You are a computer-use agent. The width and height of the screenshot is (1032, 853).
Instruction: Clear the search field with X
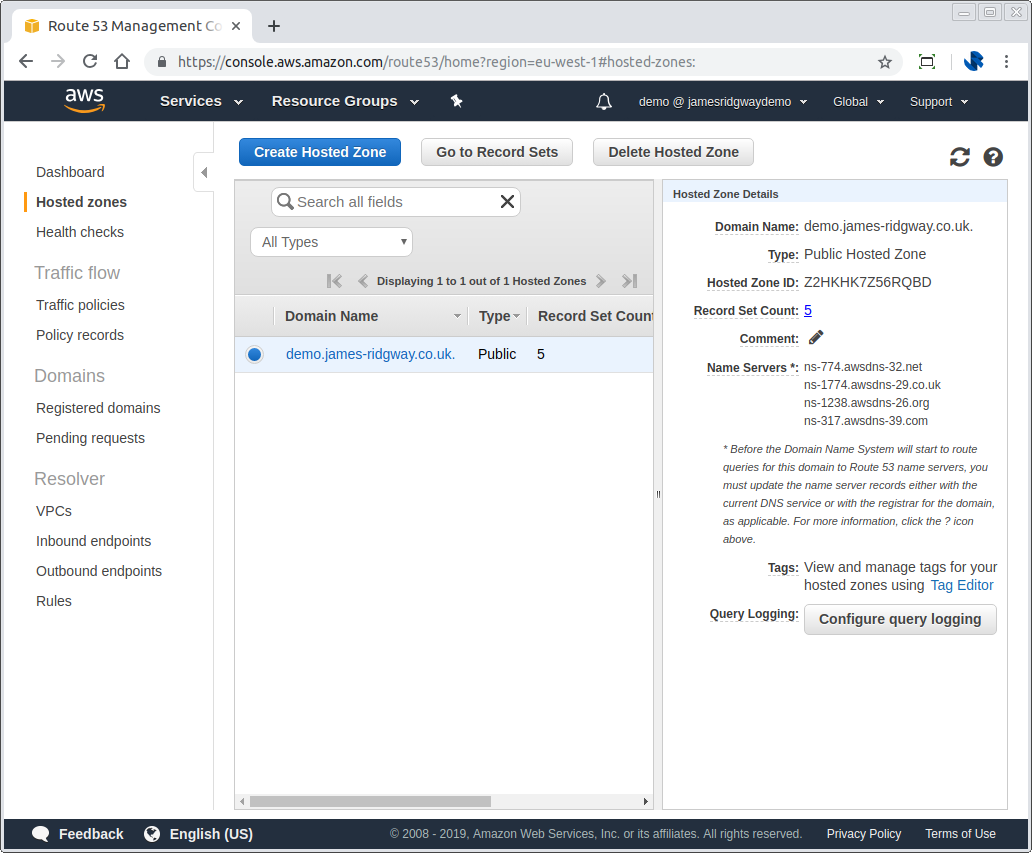coord(507,201)
